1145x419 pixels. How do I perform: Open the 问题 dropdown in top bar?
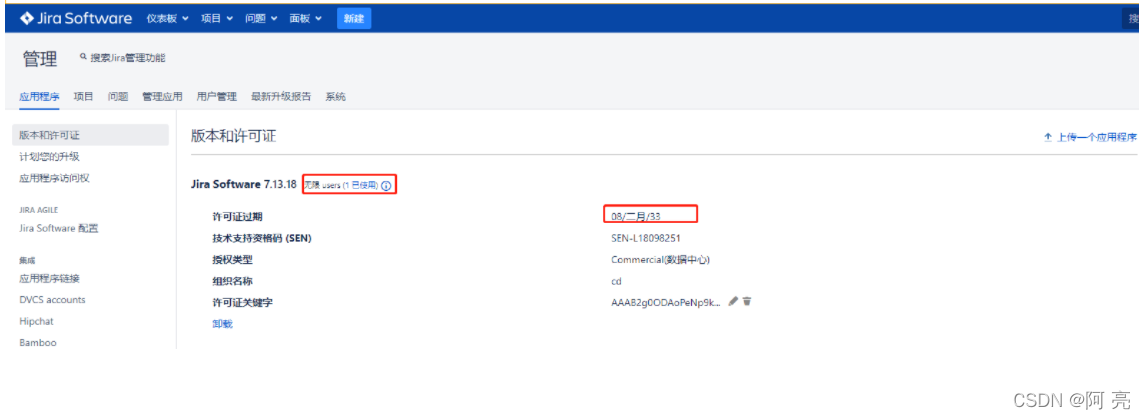261,19
